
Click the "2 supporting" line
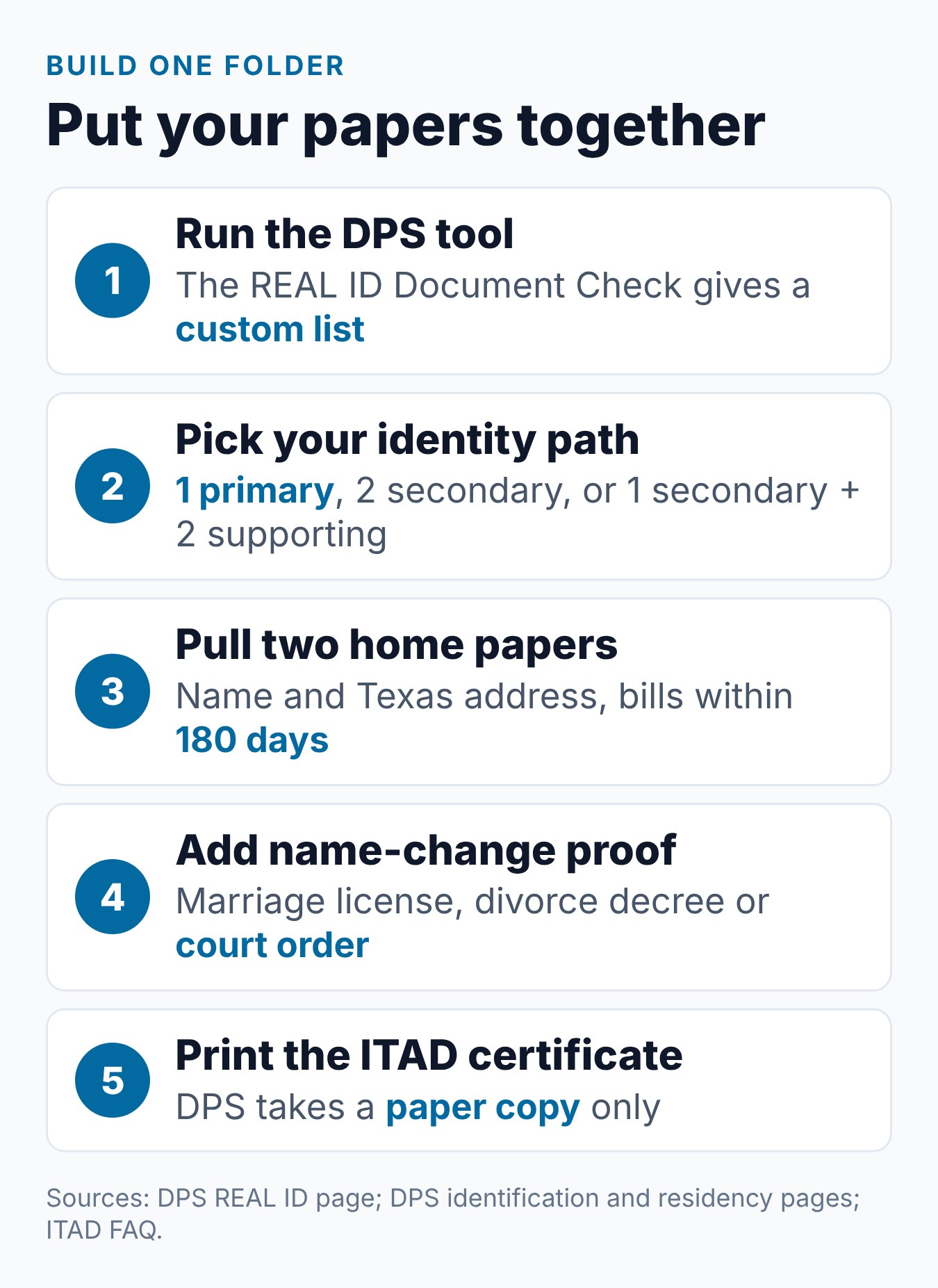(x=281, y=535)
